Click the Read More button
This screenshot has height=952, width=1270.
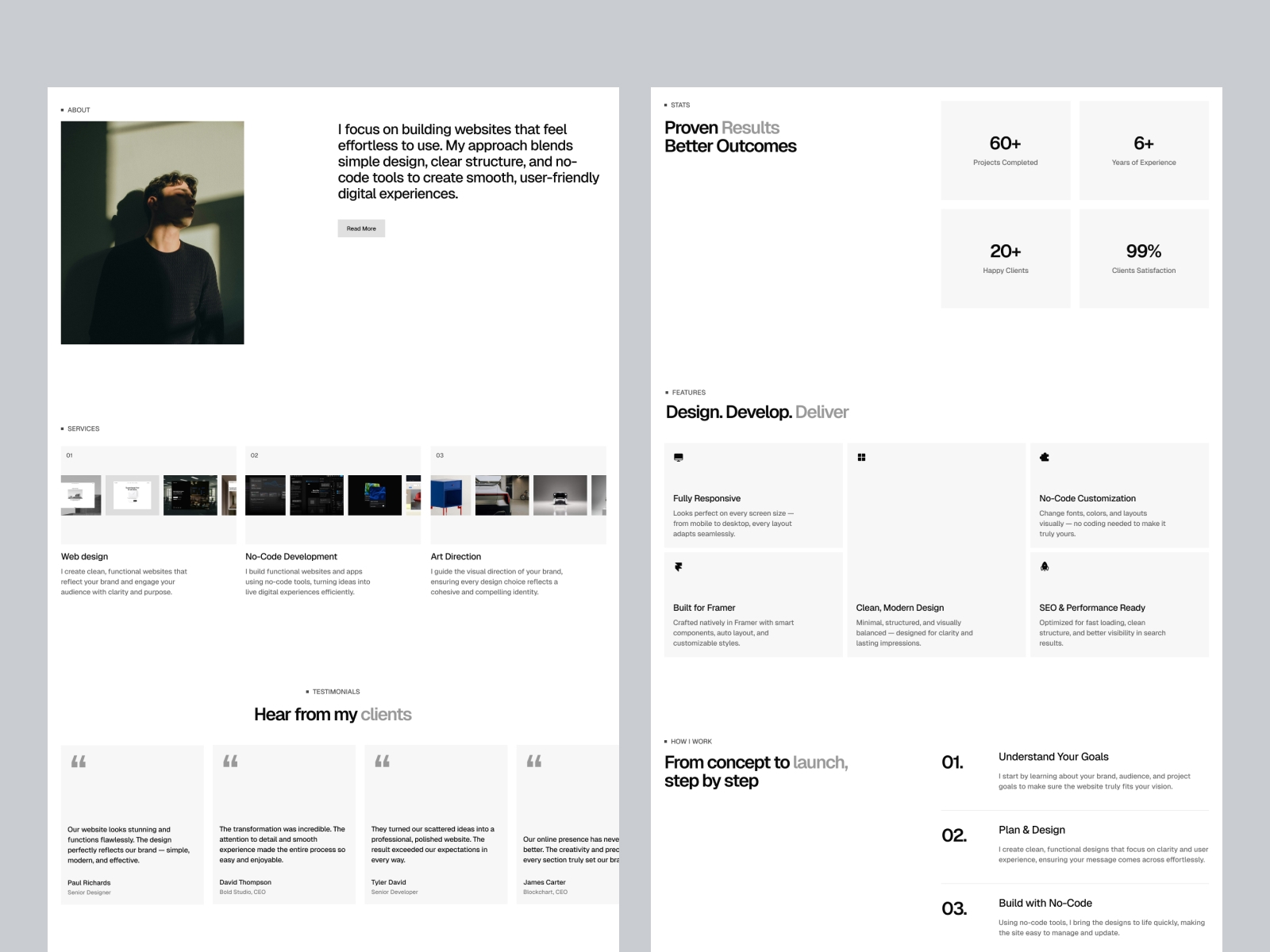361,228
